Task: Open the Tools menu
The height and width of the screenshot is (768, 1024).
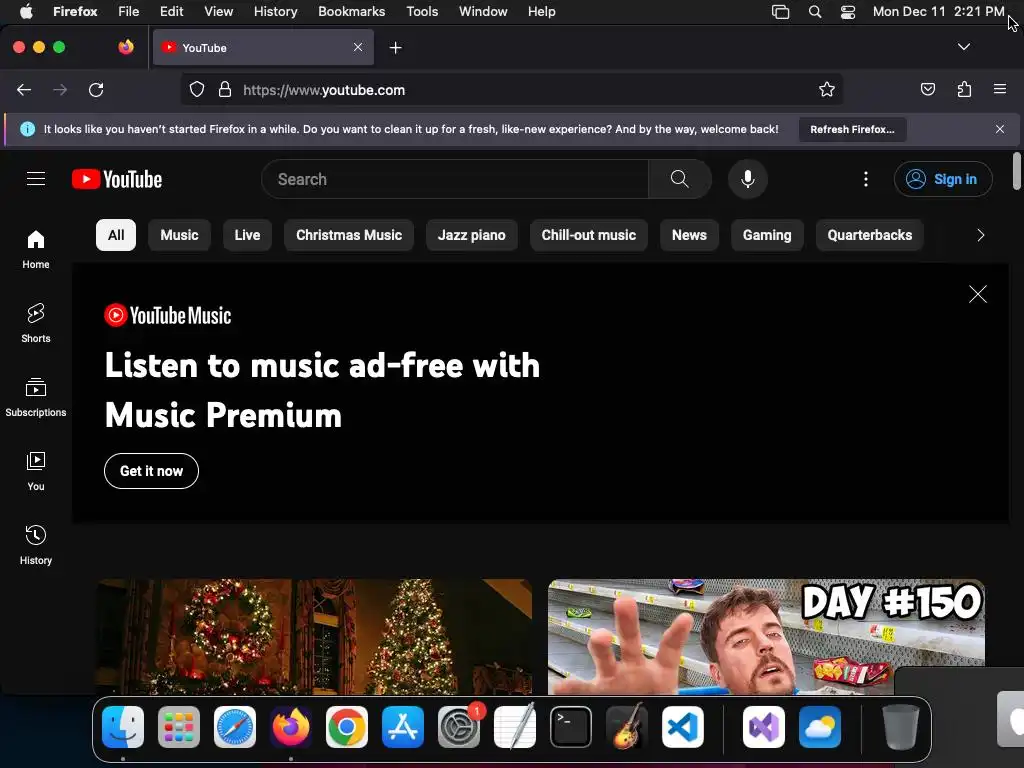Action: point(422,11)
